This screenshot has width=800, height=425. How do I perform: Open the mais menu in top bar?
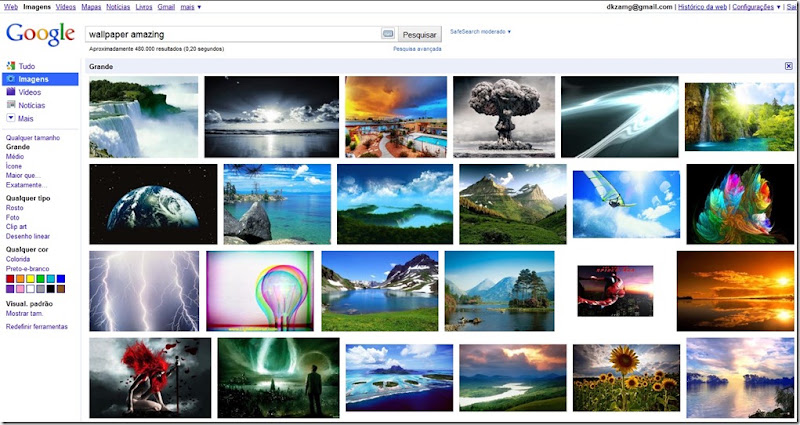coord(190,7)
